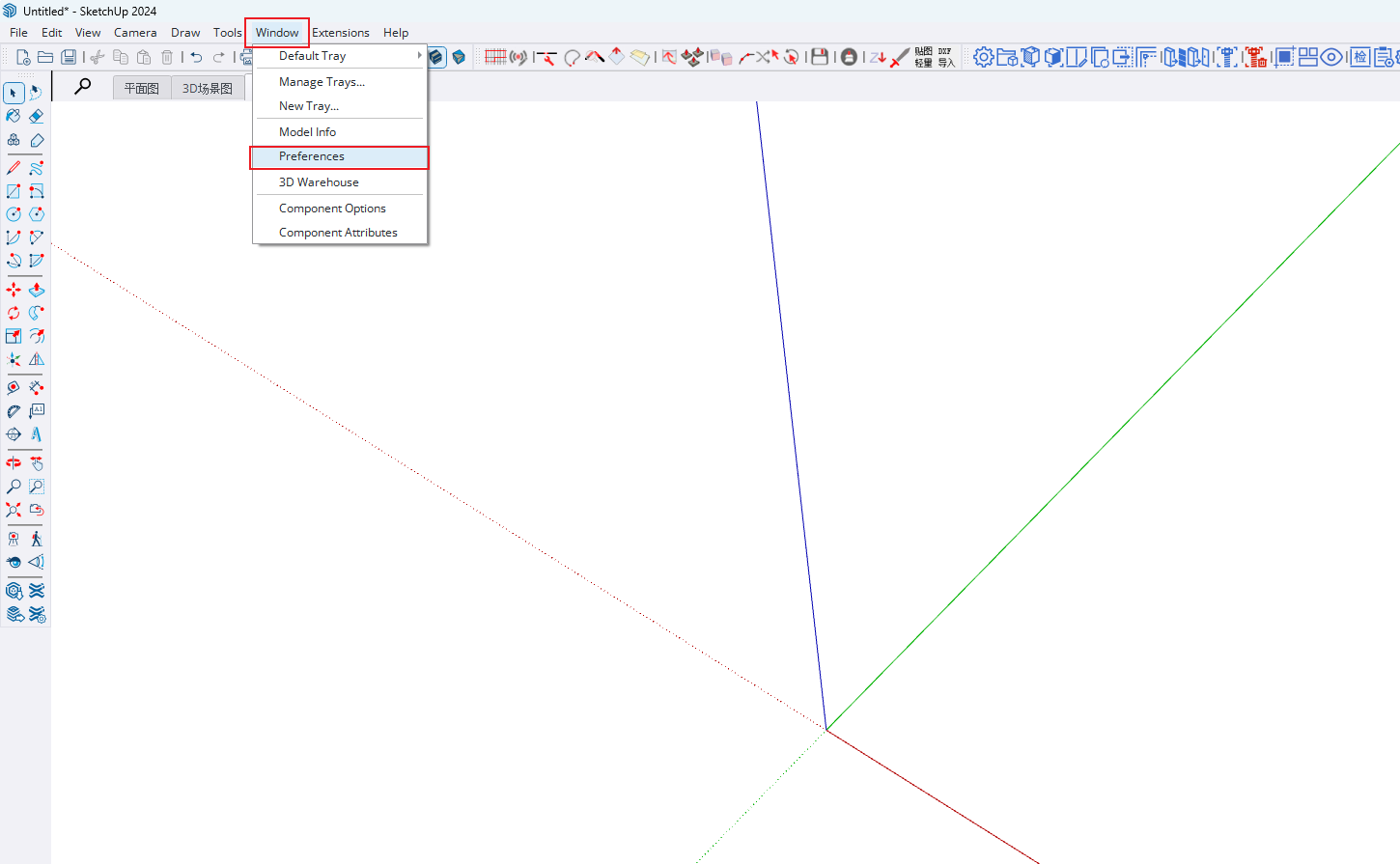Expand the Default Tray submenu
Viewport: 1400px width, 864px height.
point(339,56)
